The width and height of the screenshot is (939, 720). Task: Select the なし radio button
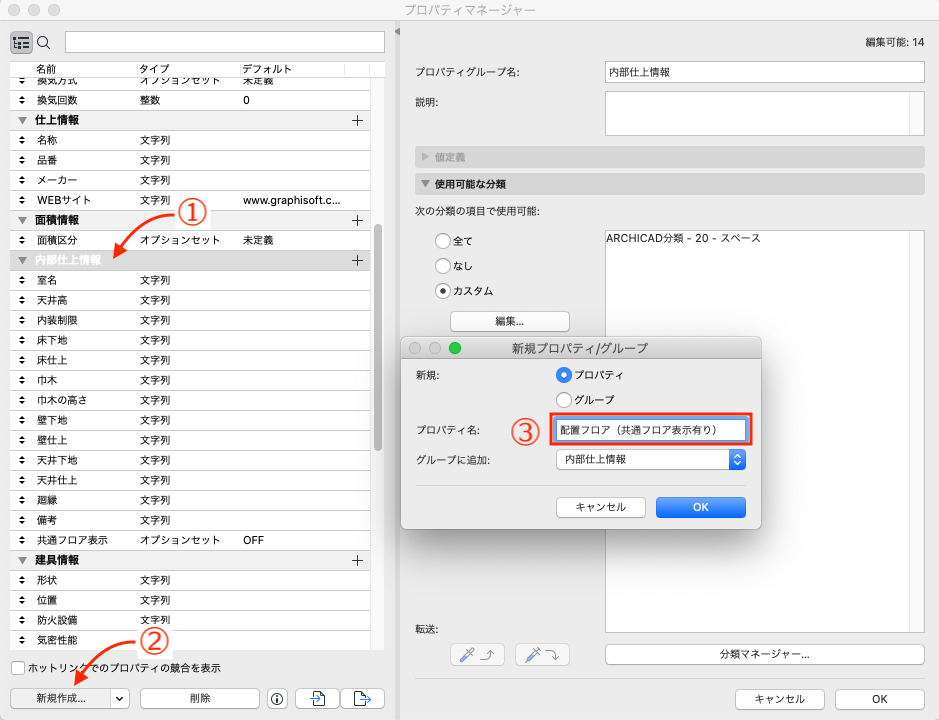pos(443,266)
